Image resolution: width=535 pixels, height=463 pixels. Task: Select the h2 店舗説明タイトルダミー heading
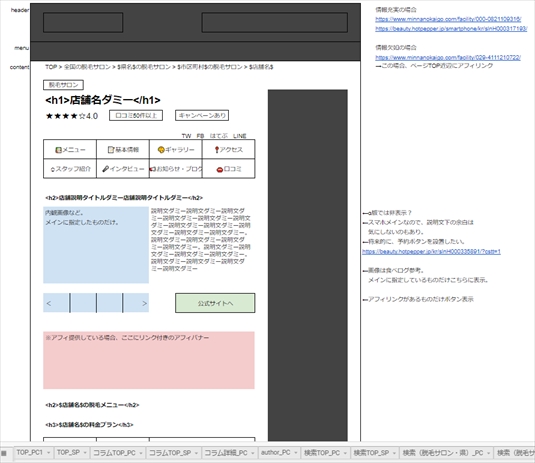124,198
